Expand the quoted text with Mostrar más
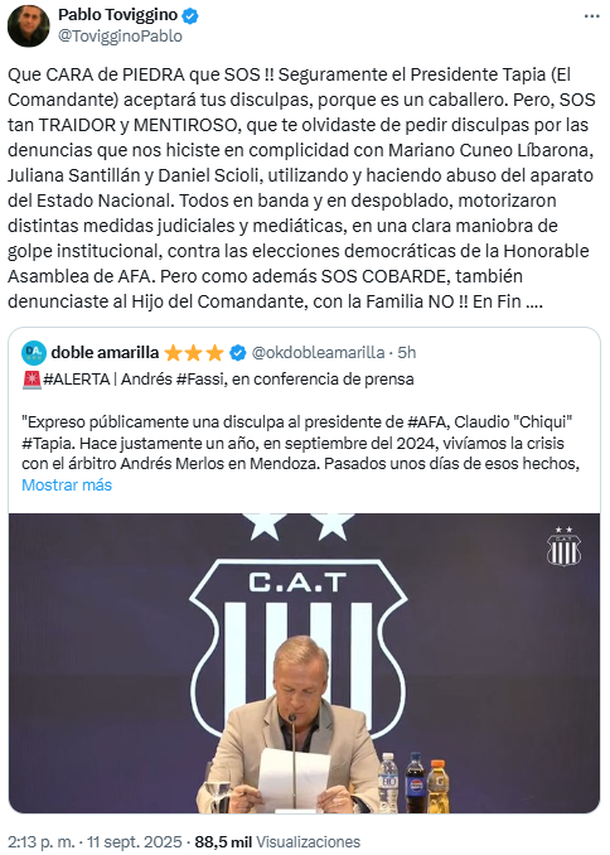The height and width of the screenshot is (855, 610). tap(66, 485)
